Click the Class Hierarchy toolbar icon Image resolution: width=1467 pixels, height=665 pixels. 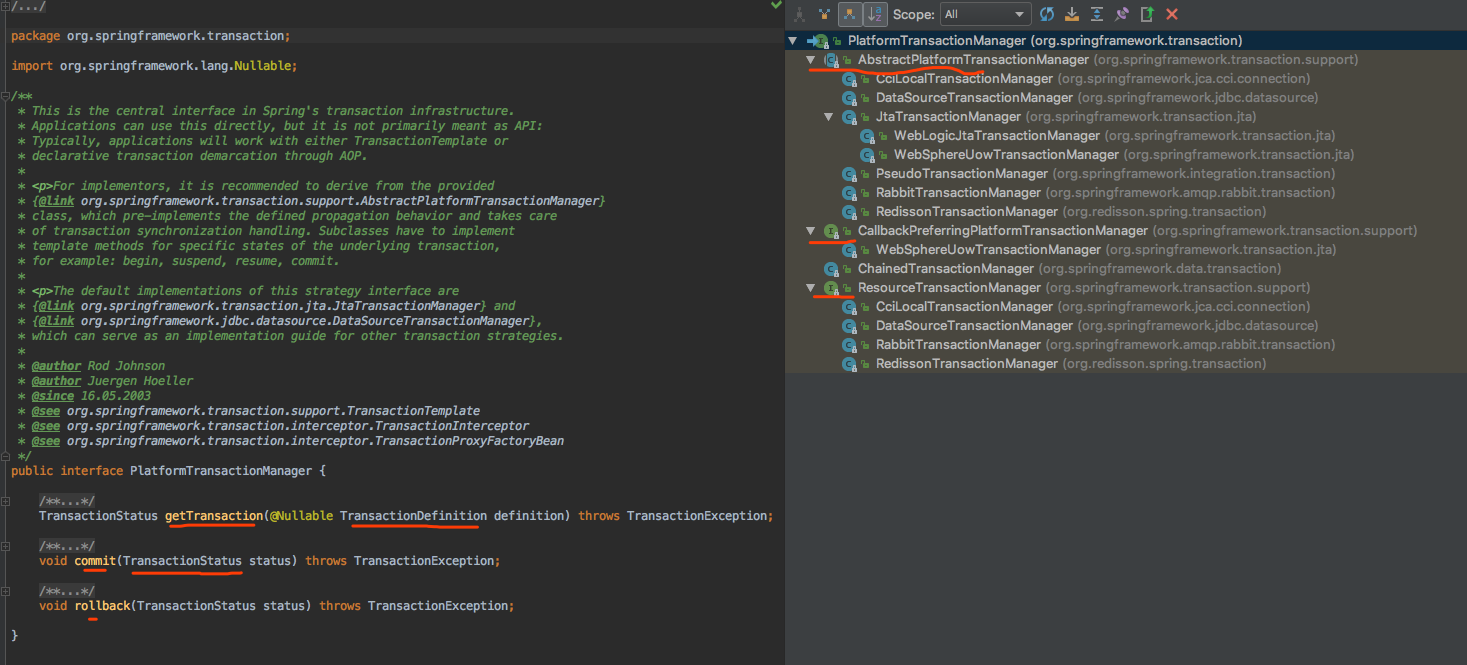coord(800,14)
